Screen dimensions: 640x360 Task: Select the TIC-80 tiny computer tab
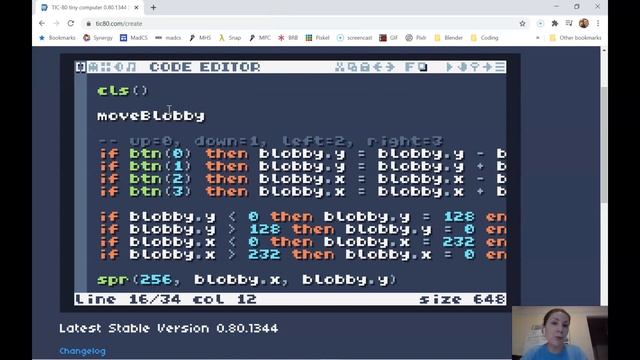[x=90, y=7]
